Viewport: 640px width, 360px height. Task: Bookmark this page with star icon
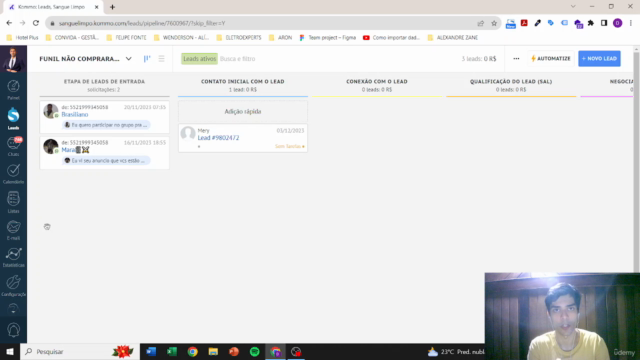tap(494, 23)
